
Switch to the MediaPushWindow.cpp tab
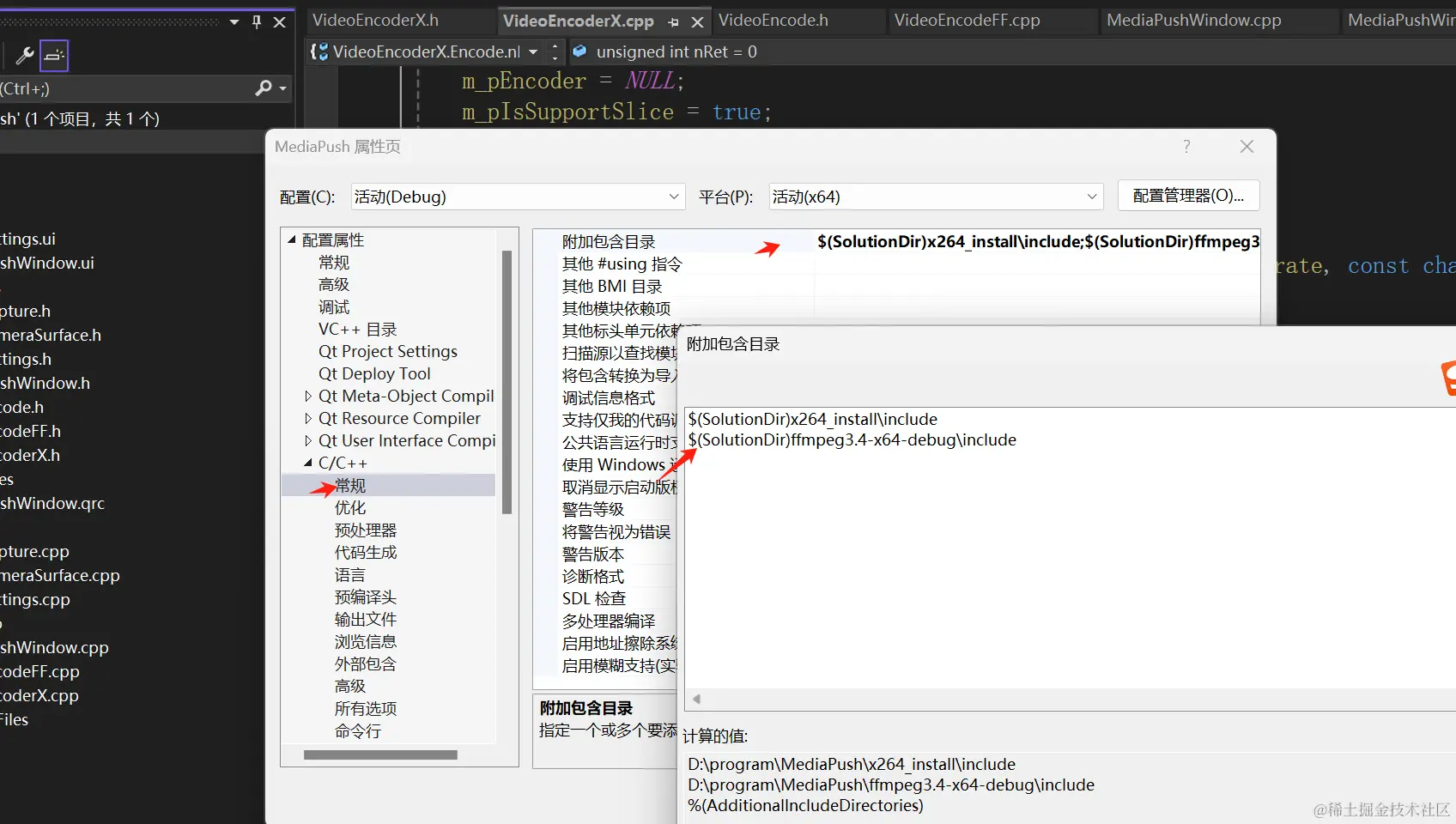tap(1192, 20)
